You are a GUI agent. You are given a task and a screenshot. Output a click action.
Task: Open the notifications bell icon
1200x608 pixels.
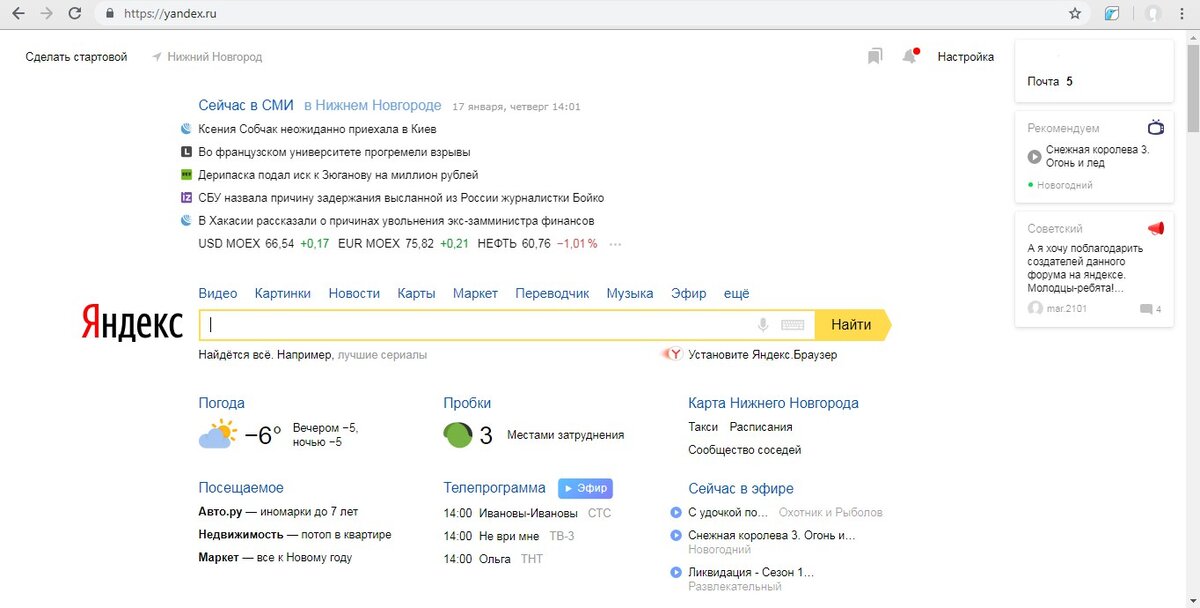910,56
